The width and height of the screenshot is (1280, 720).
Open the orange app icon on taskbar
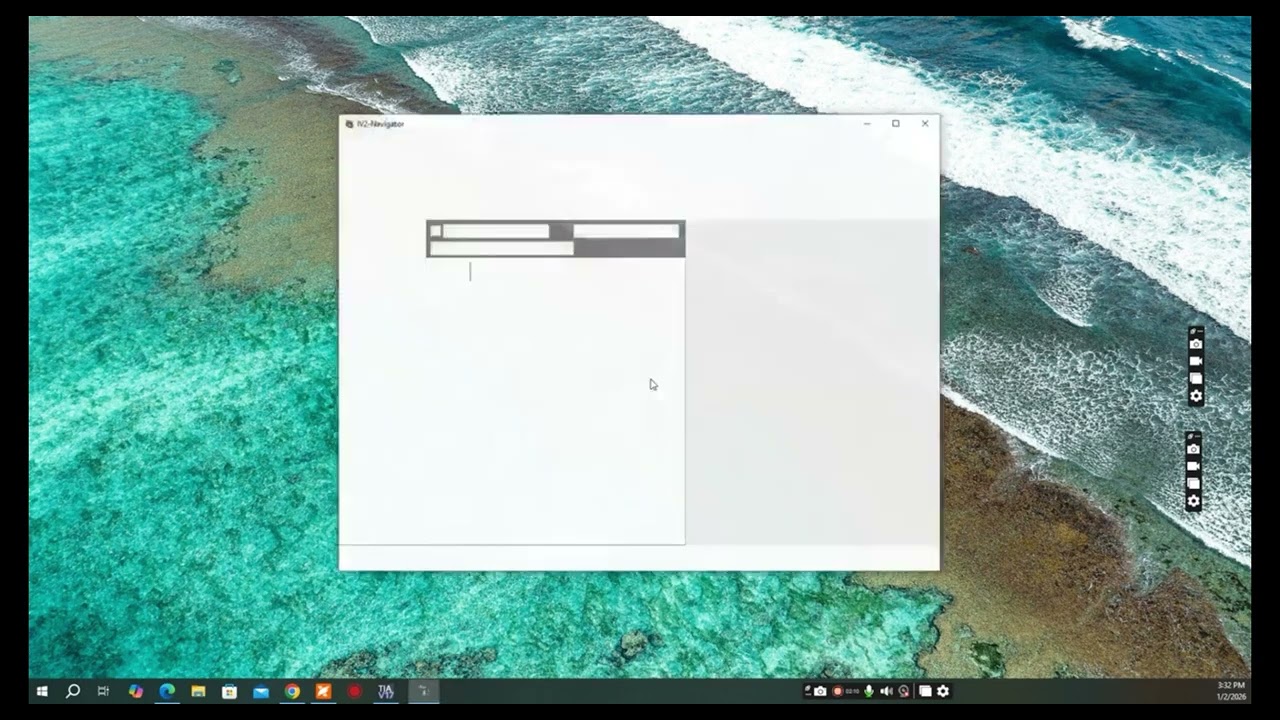pos(323,691)
